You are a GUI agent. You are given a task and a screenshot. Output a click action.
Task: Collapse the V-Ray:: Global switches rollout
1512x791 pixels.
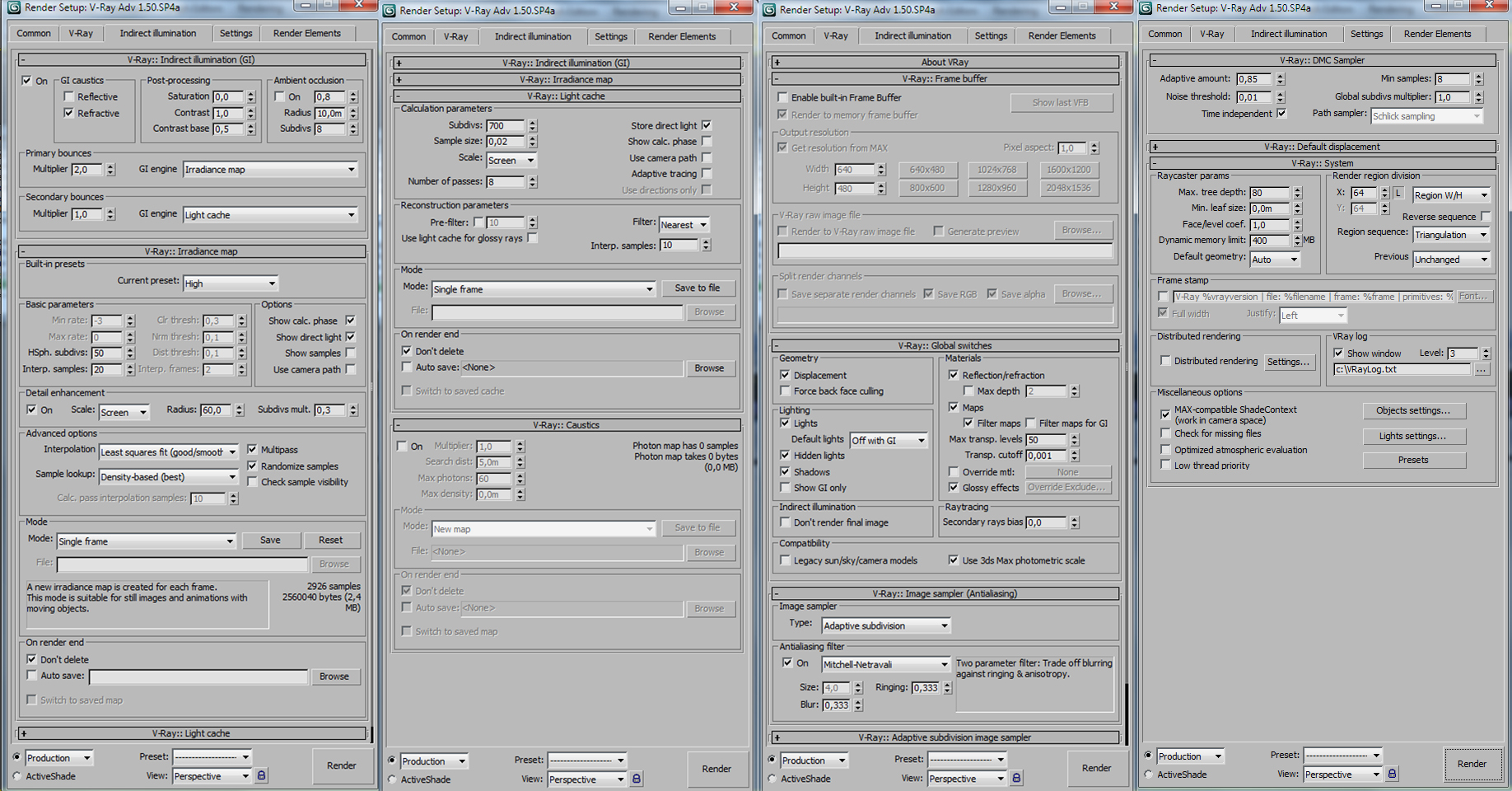click(x=945, y=346)
